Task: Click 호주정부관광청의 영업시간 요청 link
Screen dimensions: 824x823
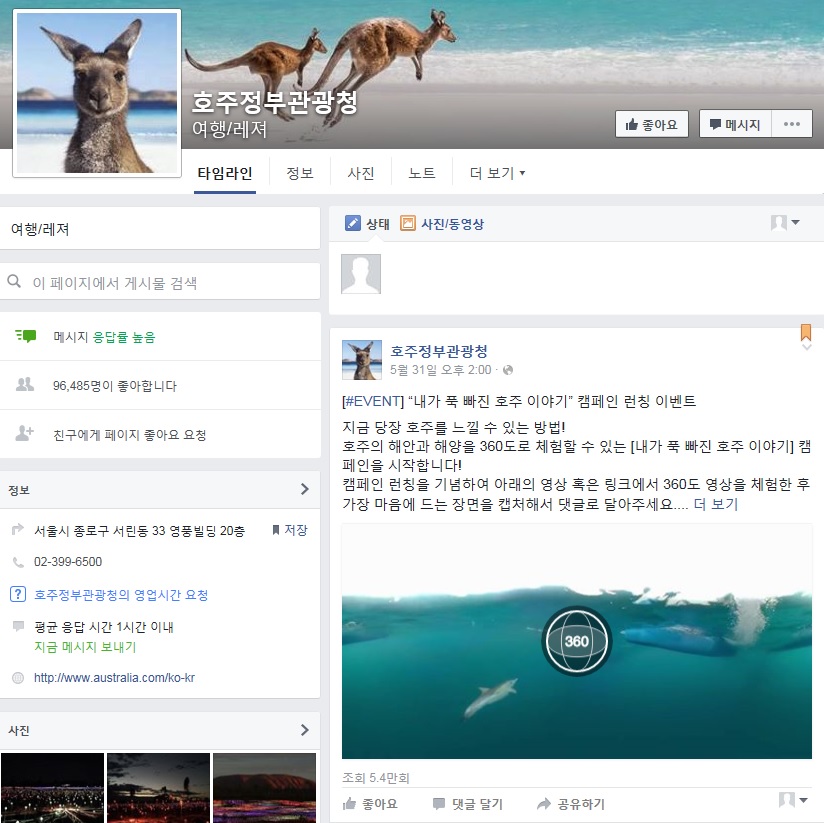Action: click(x=121, y=595)
